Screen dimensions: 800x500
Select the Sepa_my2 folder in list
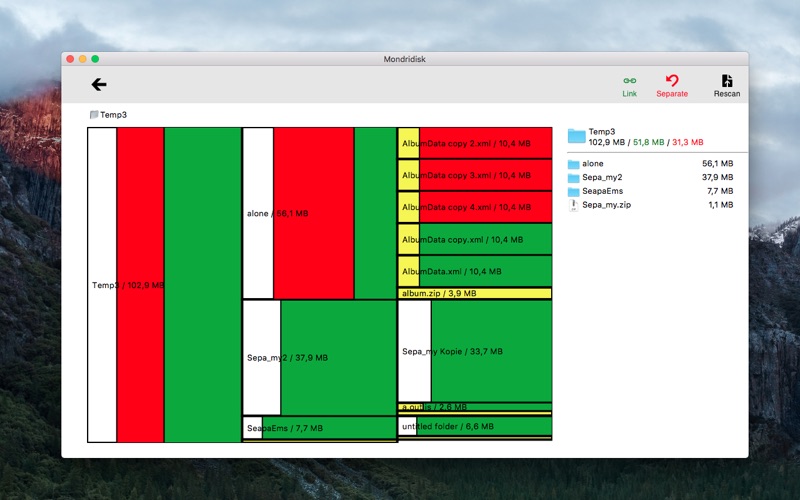point(651,178)
